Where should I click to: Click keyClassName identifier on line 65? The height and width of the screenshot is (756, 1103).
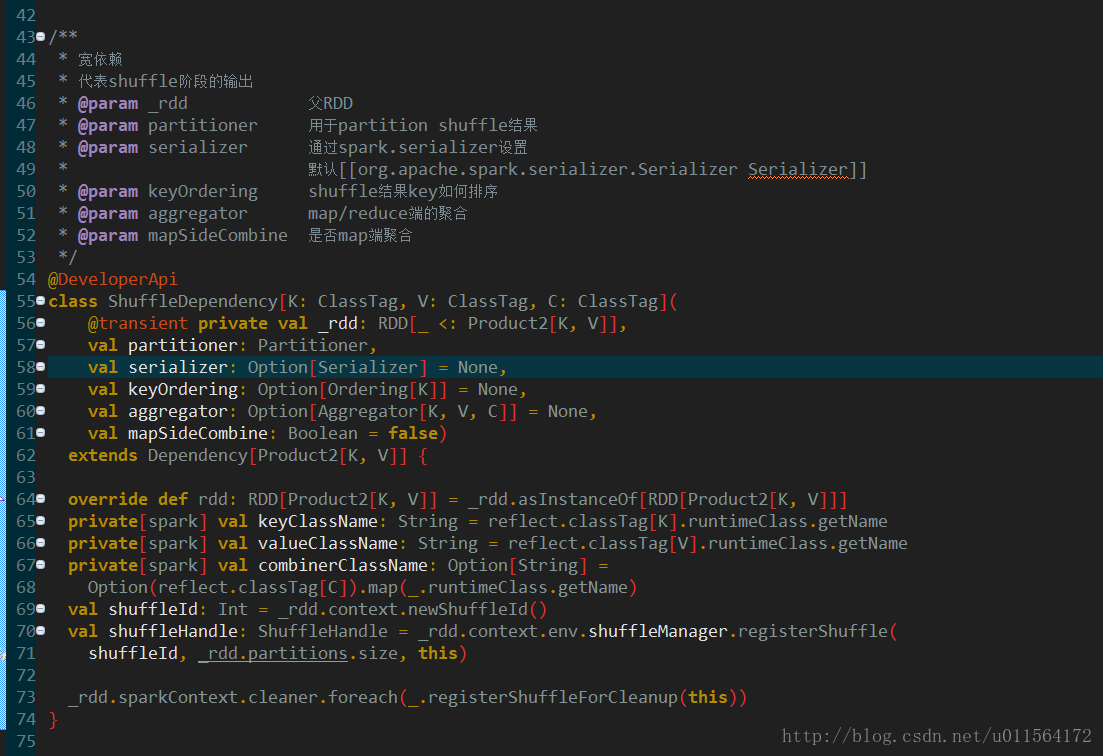(x=318, y=521)
